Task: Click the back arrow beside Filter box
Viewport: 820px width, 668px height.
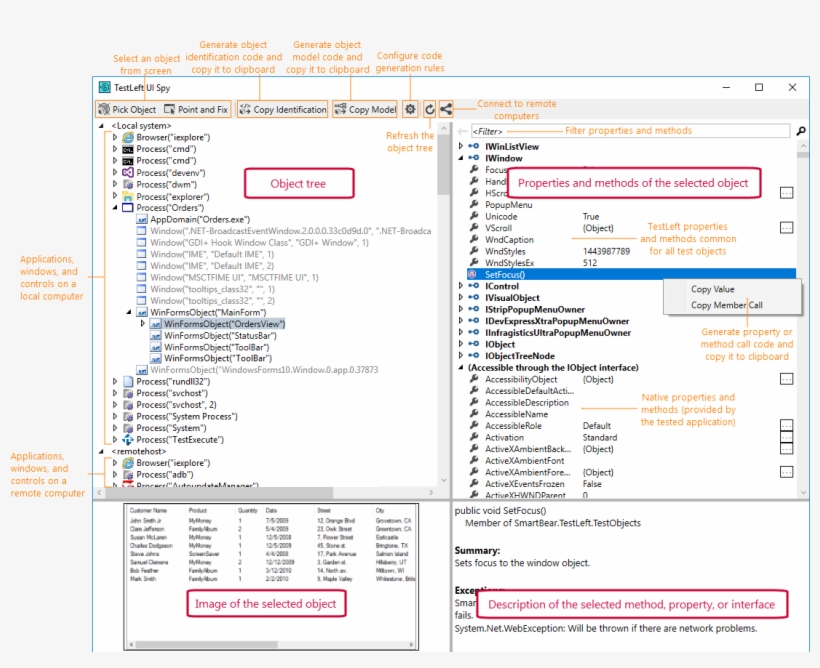Action: point(462,131)
